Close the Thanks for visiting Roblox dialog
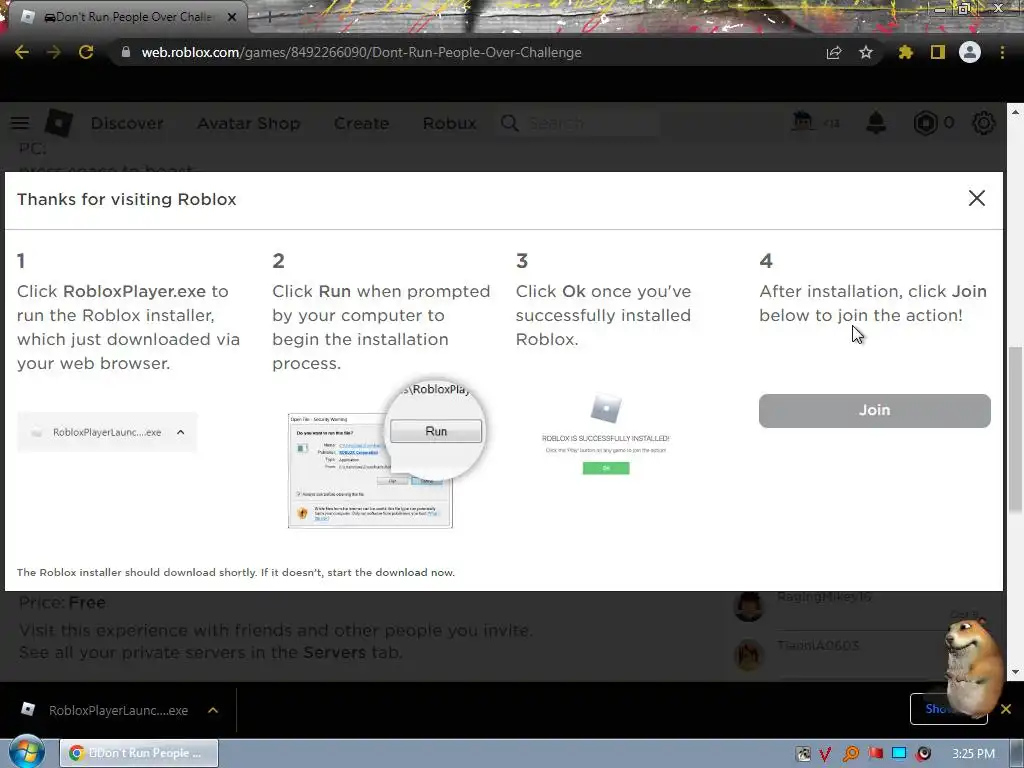Image resolution: width=1024 pixels, height=768 pixels. click(x=976, y=198)
